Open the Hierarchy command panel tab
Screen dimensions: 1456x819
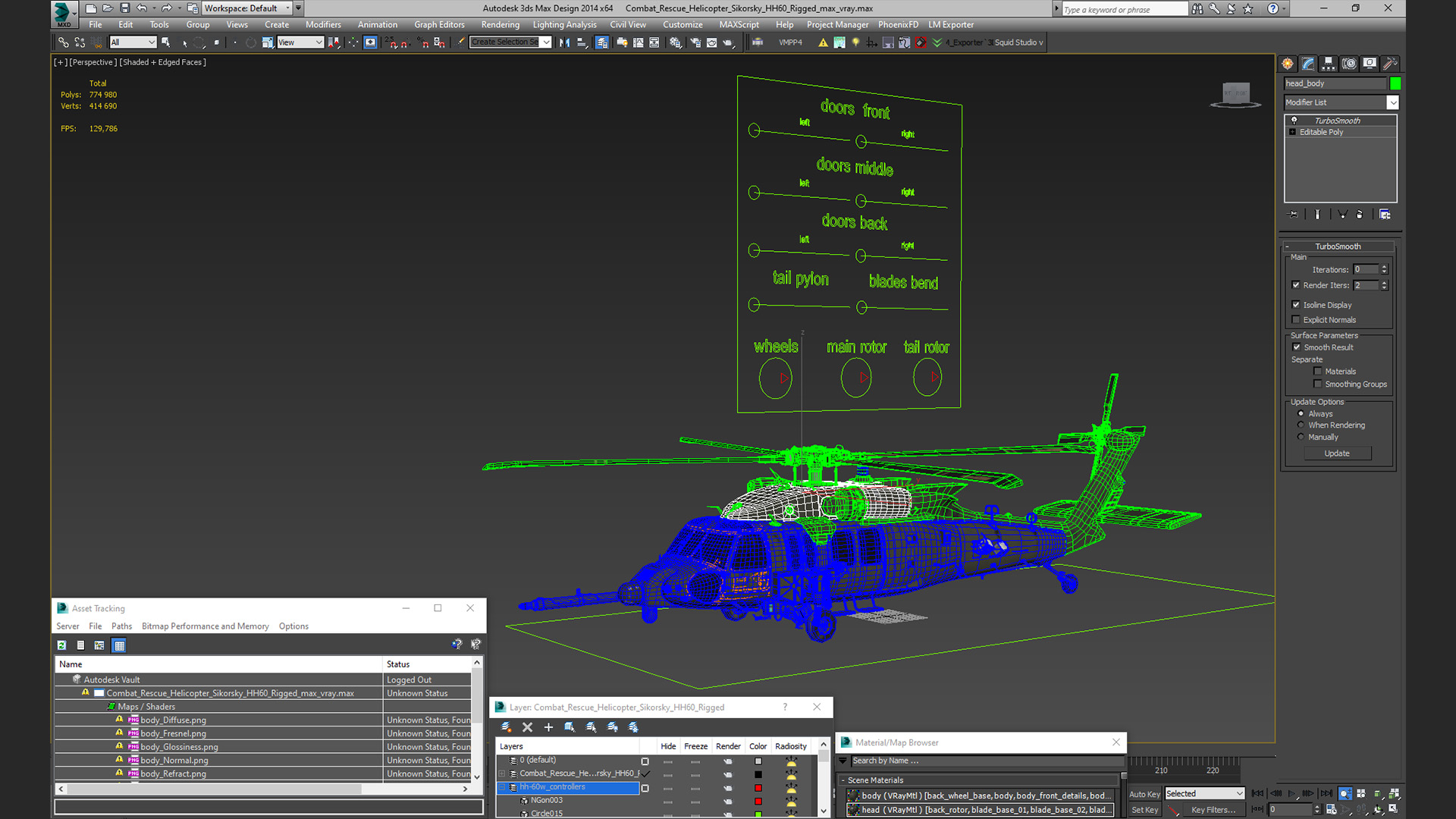pyautogui.click(x=1329, y=64)
